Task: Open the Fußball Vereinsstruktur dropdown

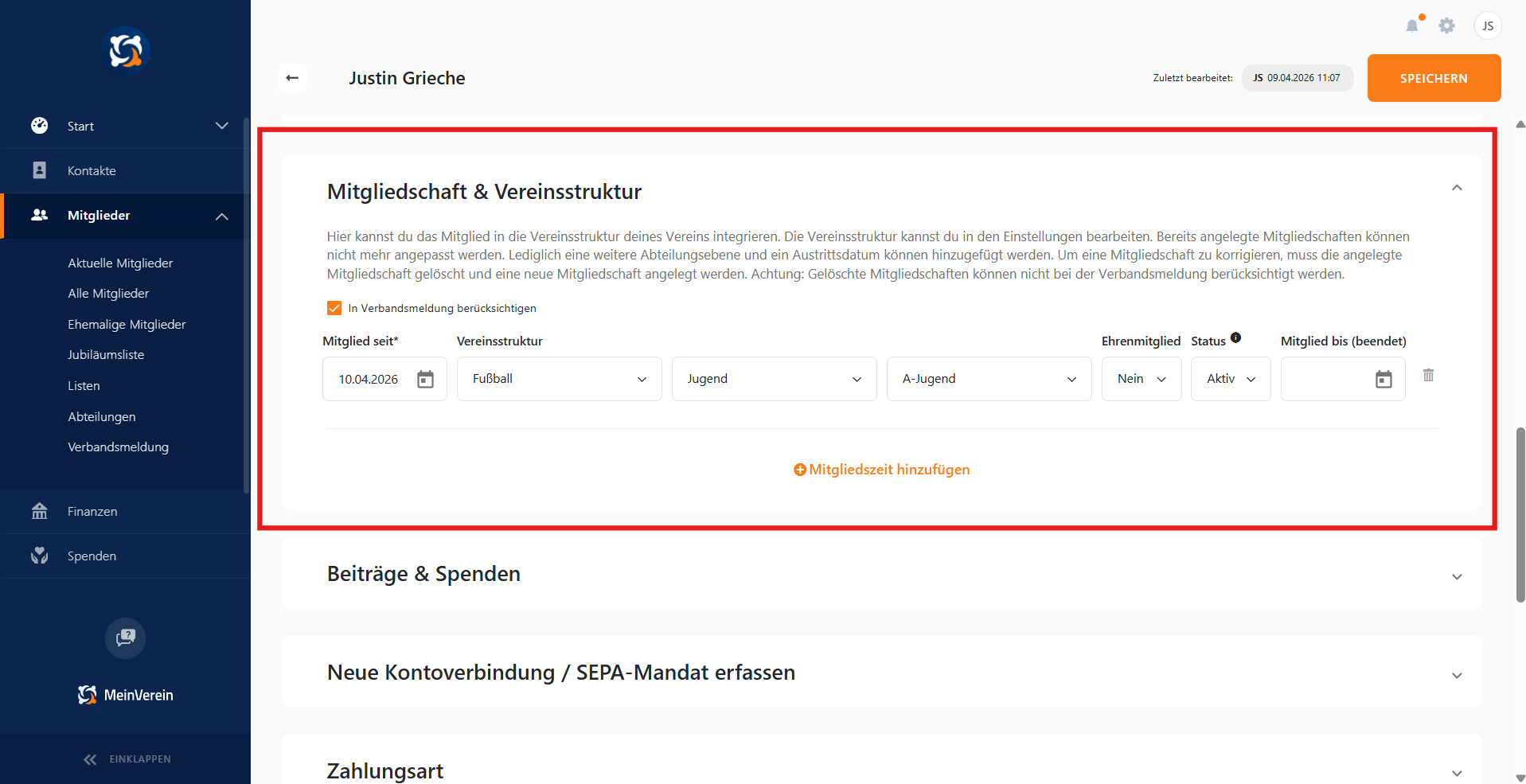Action: pos(559,379)
